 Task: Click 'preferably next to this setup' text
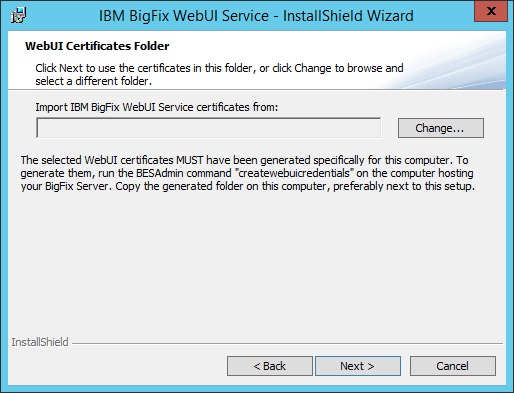404,186
